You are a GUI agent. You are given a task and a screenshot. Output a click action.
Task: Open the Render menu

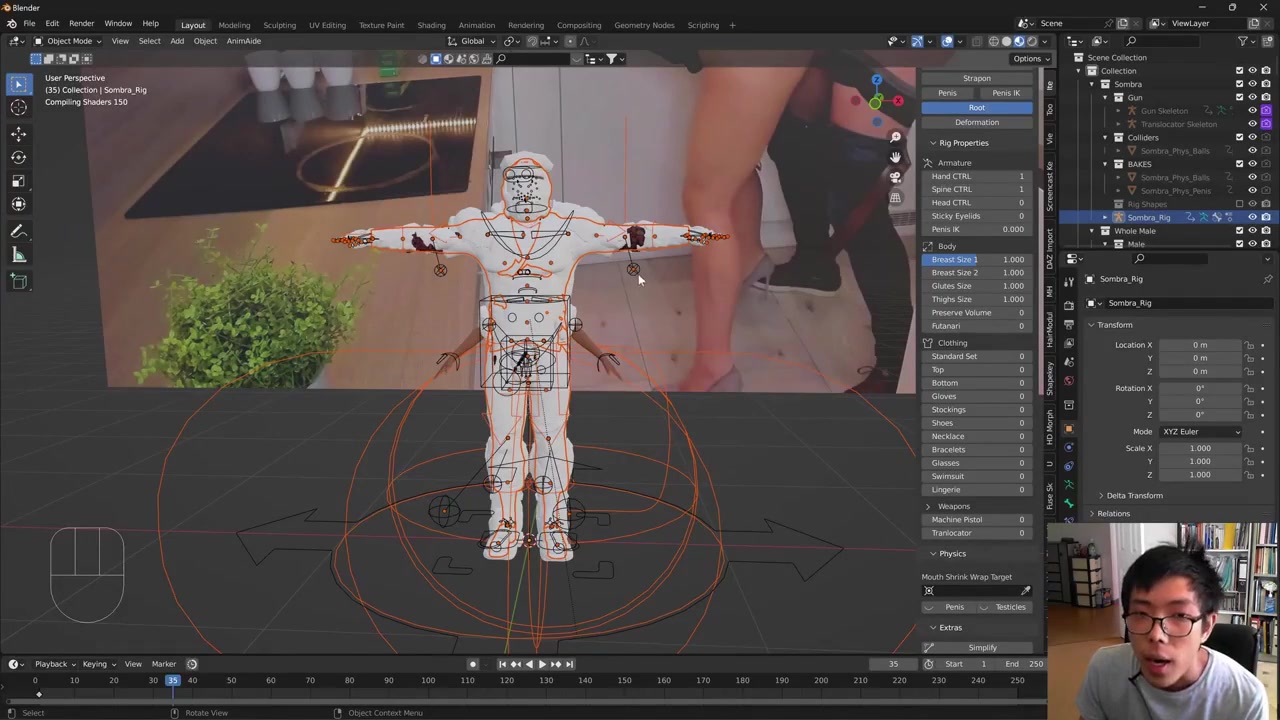tap(81, 23)
